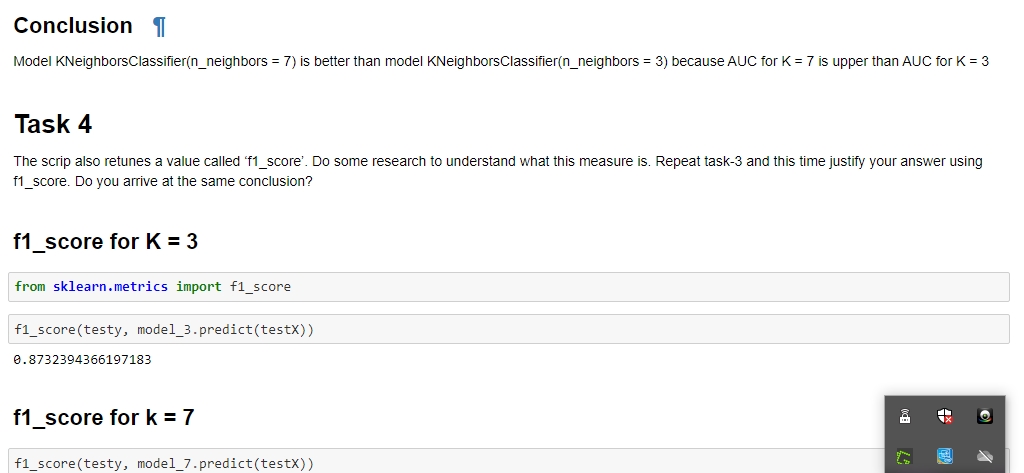This screenshot has height=473, width=1024.
Task: Click the KNeighborsClassifier conclusion paragraph
Action: click(x=501, y=61)
